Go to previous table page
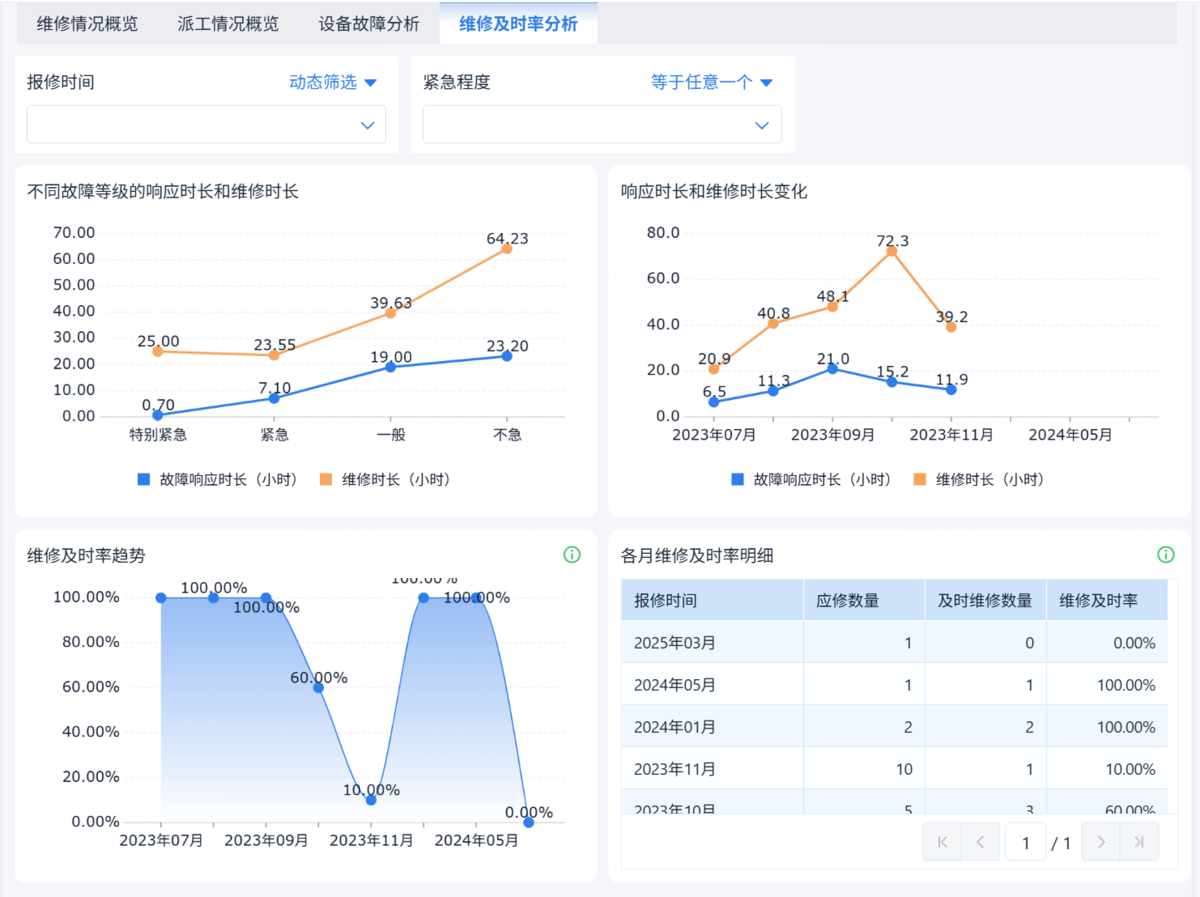The height and width of the screenshot is (897, 1200). [980, 842]
